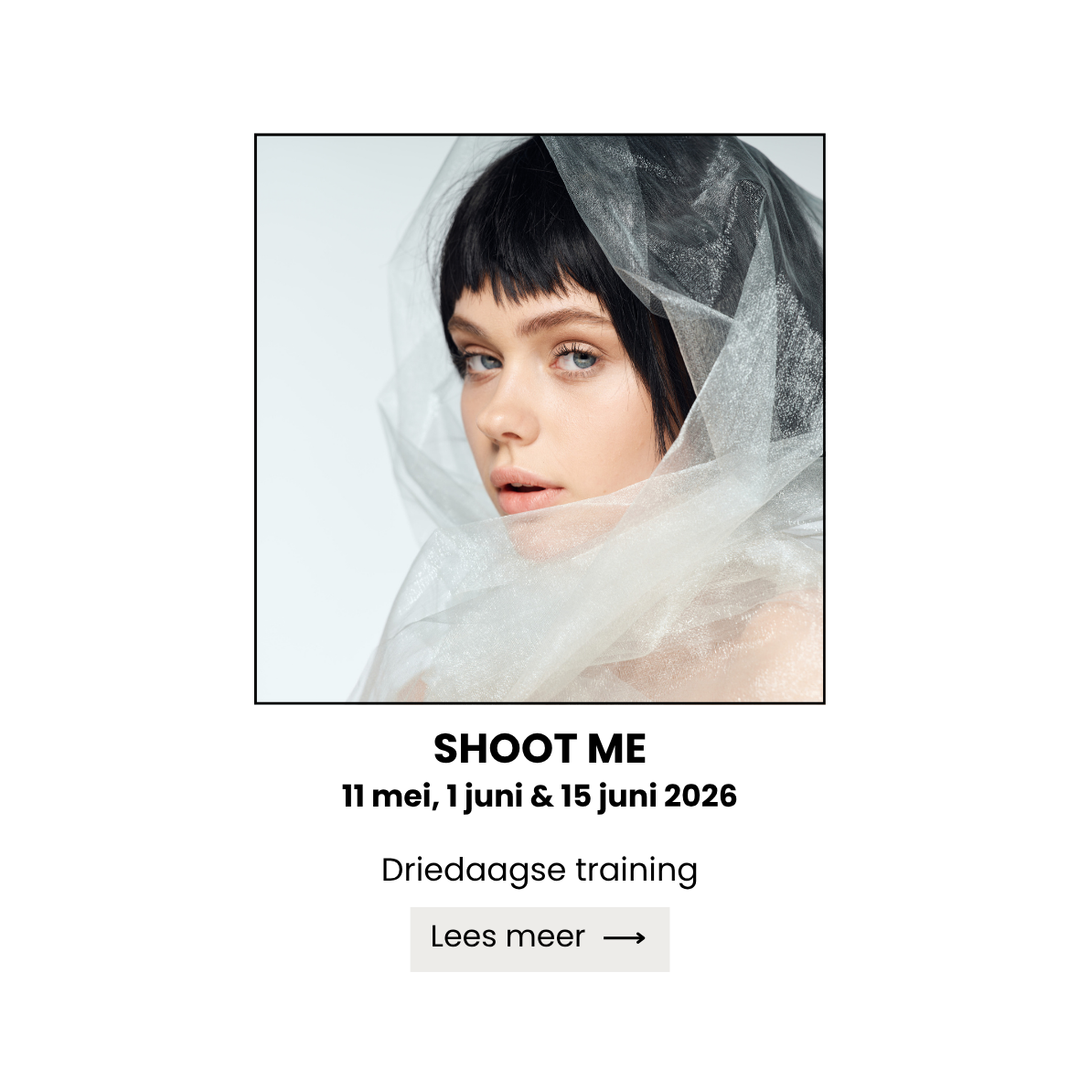Click the 'Lees meer' text label

(508, 937)
